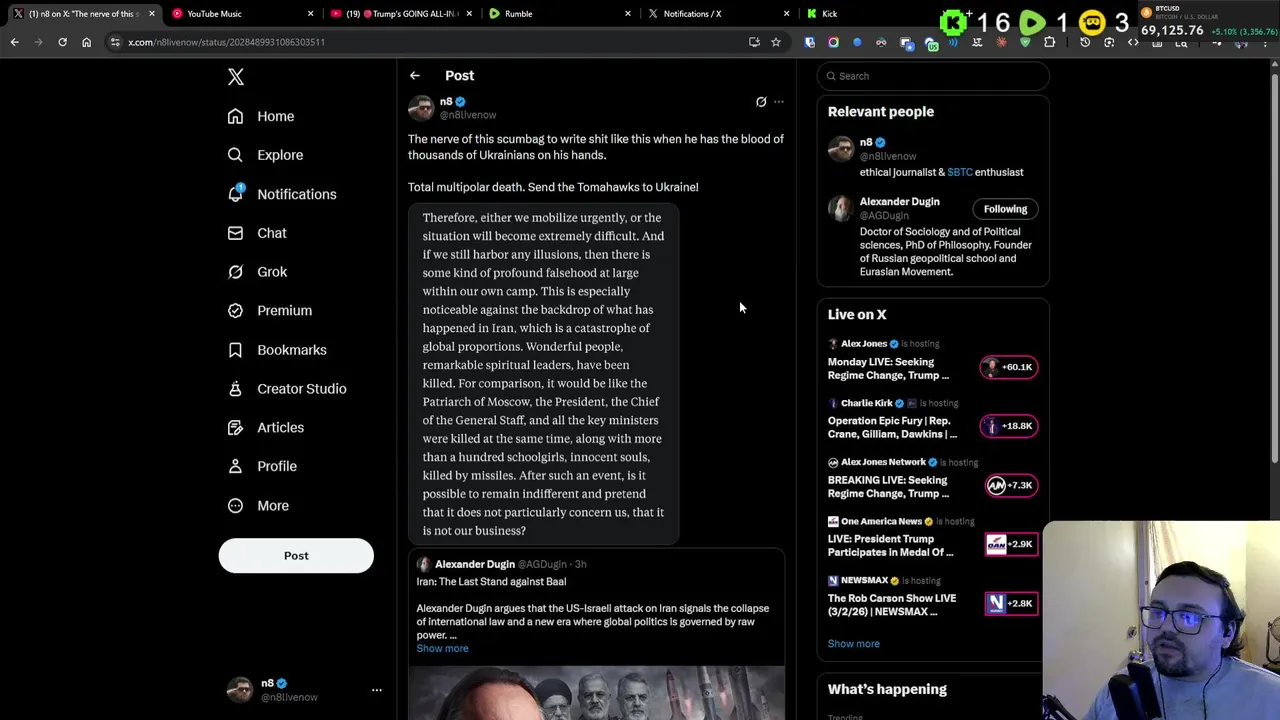
Task: Open Explore page from sidebar
Action: 265,155
